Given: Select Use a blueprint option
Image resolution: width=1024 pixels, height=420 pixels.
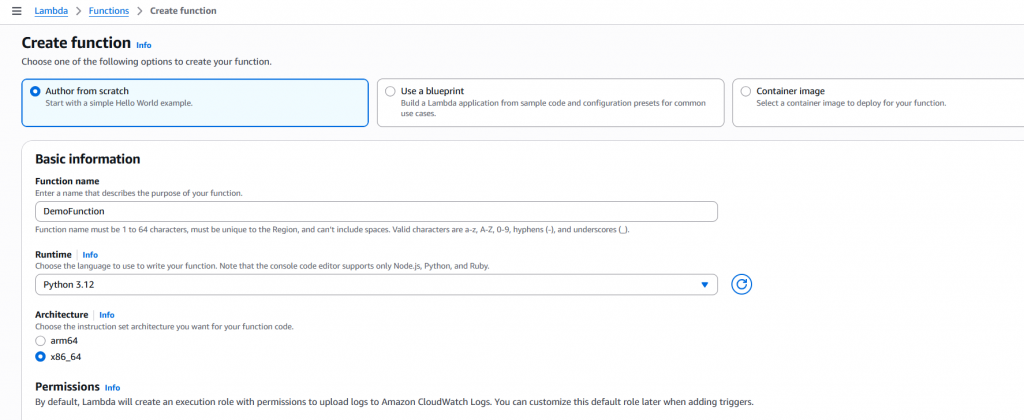Looking at the screenshot, I should click(x=390, y=91).
